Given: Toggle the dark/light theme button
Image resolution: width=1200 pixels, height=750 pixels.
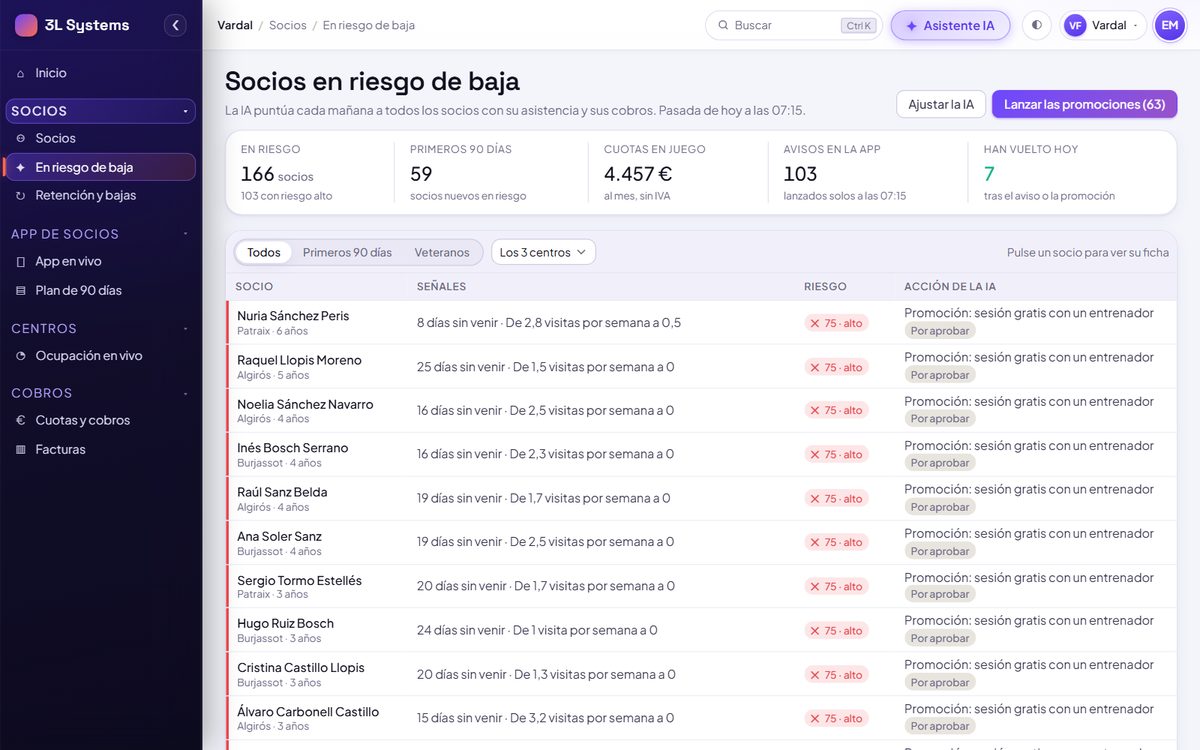Looking at the screenshot, I should 1036,25.
